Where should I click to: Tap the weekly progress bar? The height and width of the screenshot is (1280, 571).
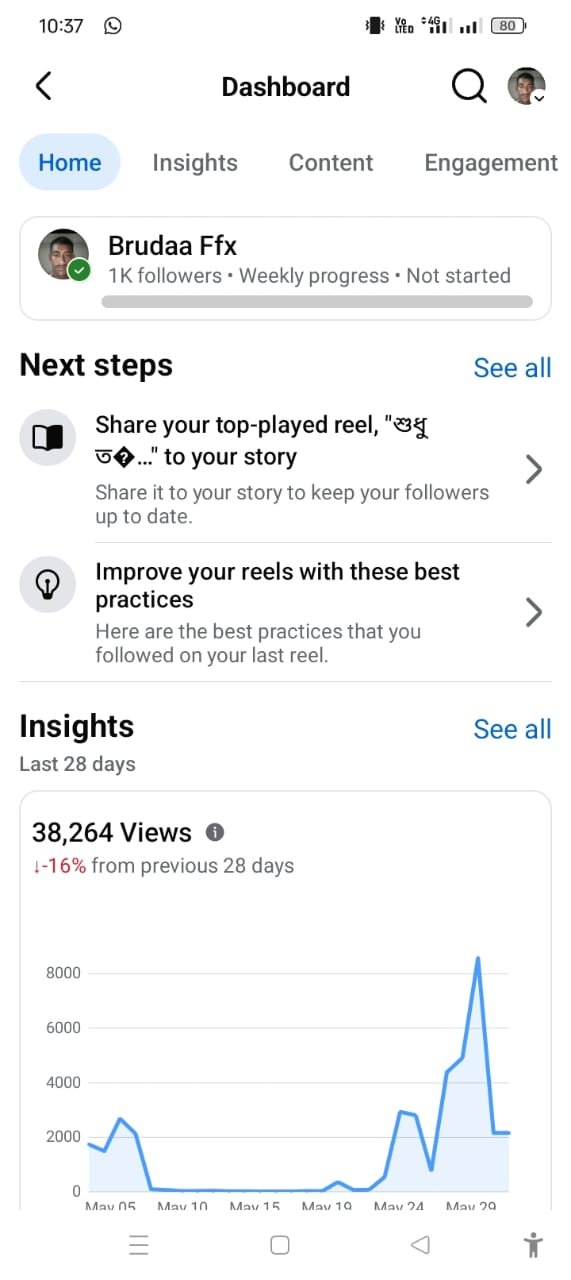point(317,301)
